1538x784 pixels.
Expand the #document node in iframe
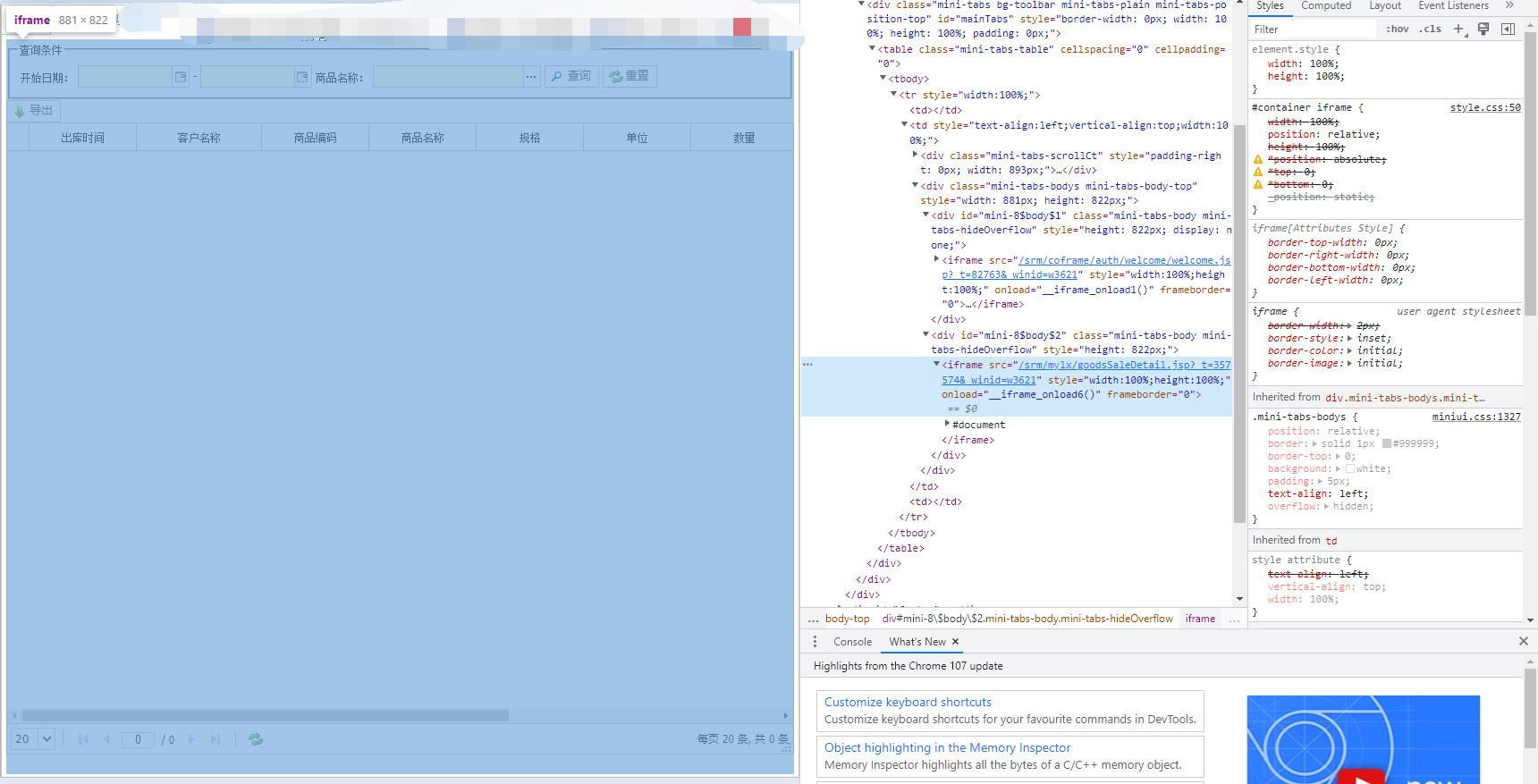[948, 425]
